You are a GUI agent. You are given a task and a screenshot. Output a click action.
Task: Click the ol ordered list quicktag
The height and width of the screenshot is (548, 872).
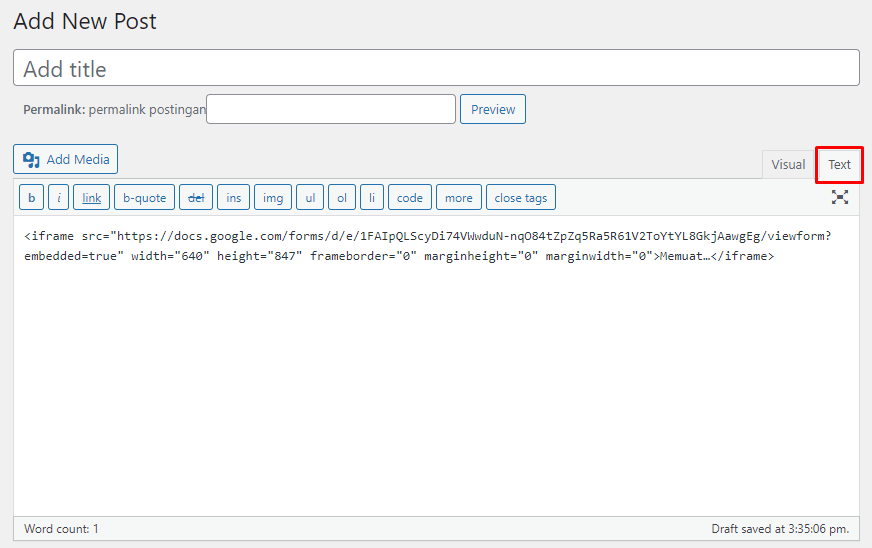click(342, 198)
